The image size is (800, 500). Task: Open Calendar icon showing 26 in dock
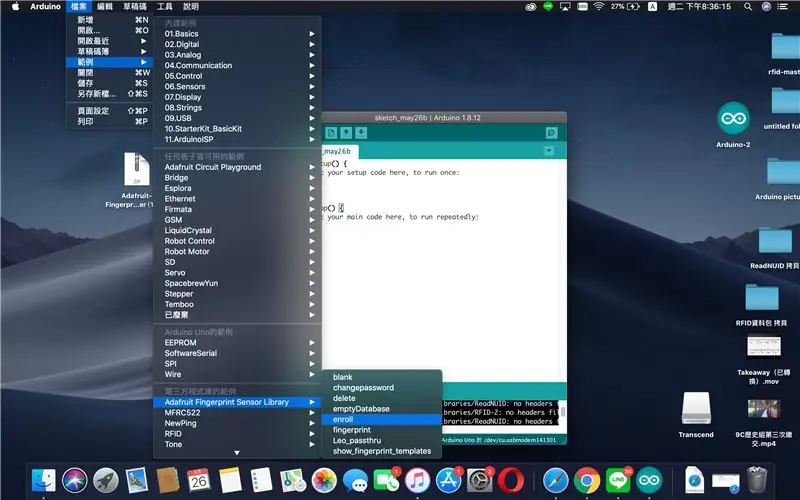click(198, 481)
